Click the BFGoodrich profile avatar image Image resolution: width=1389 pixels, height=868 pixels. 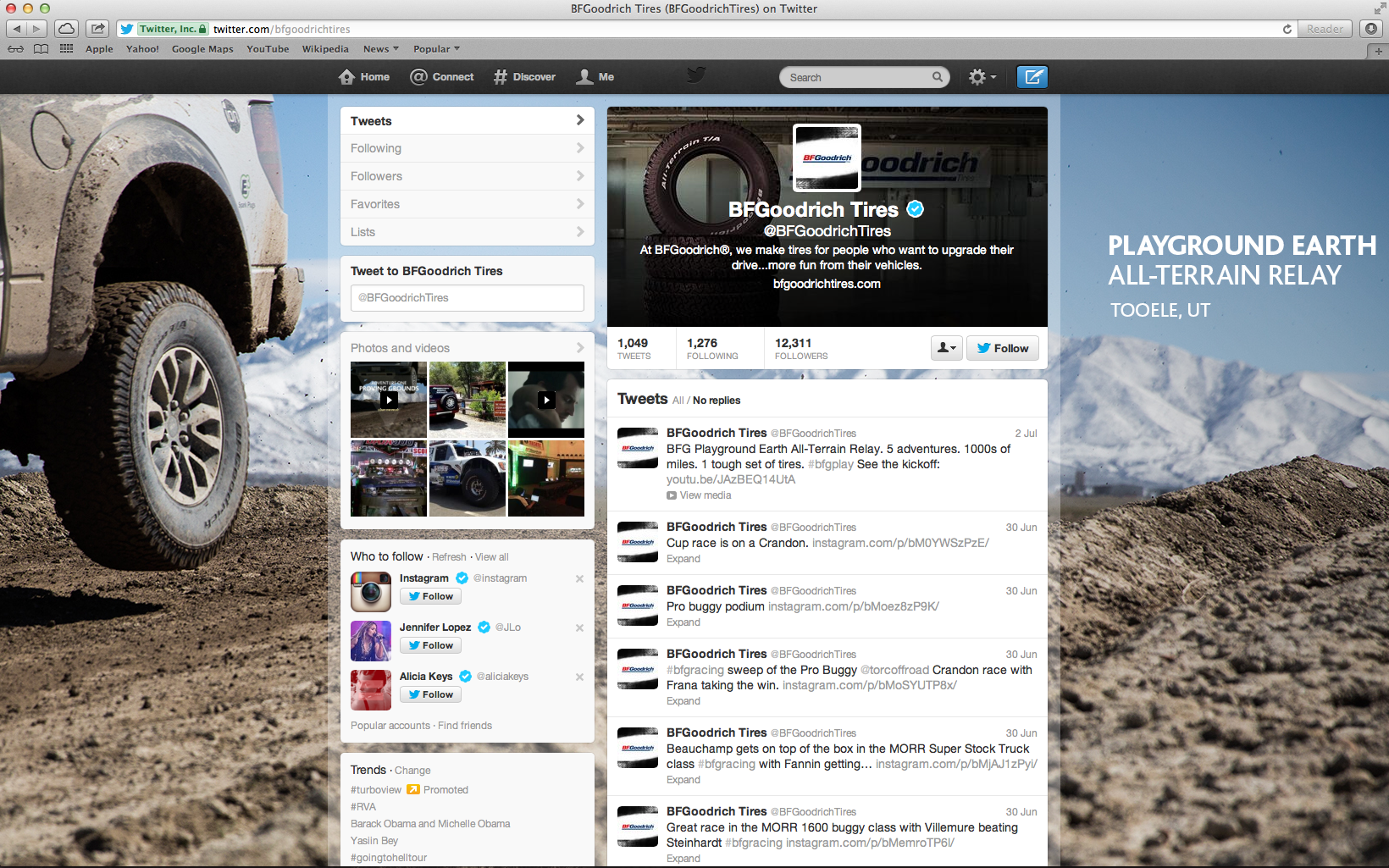(x=827, y=158)
